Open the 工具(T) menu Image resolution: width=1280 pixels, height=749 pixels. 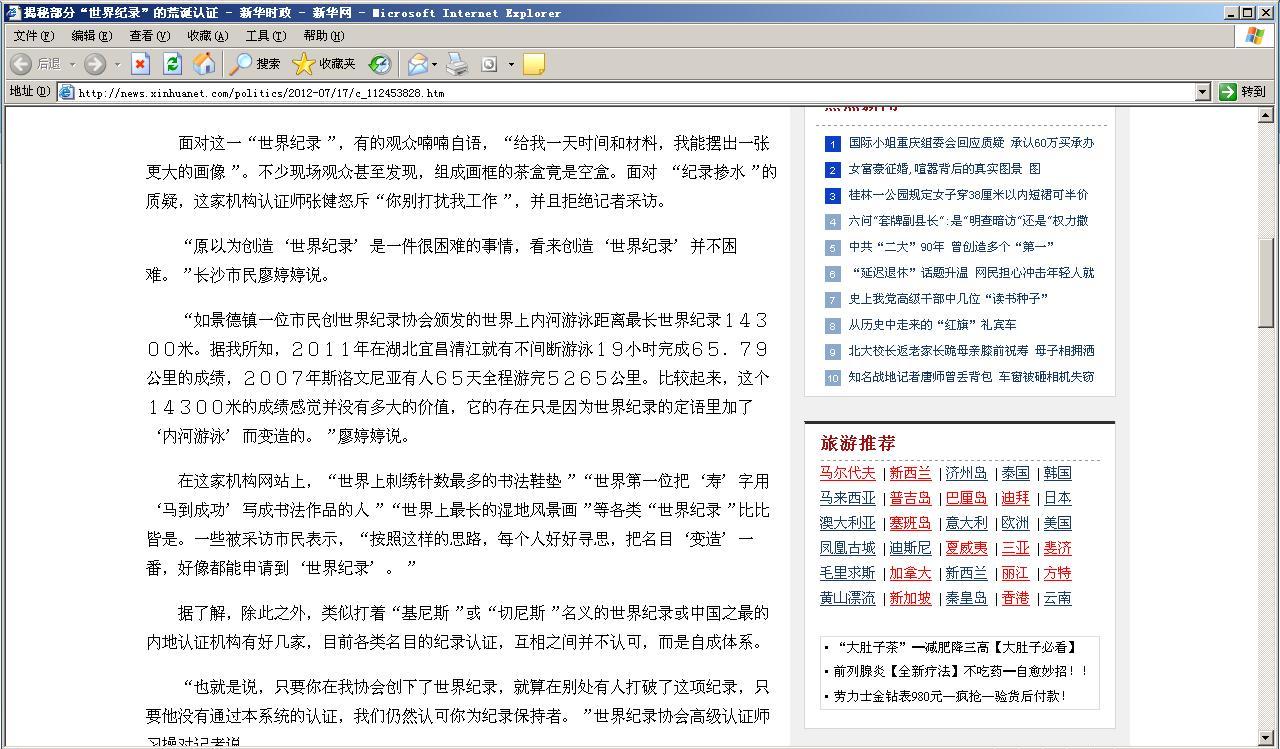click(x=265, y=36)
